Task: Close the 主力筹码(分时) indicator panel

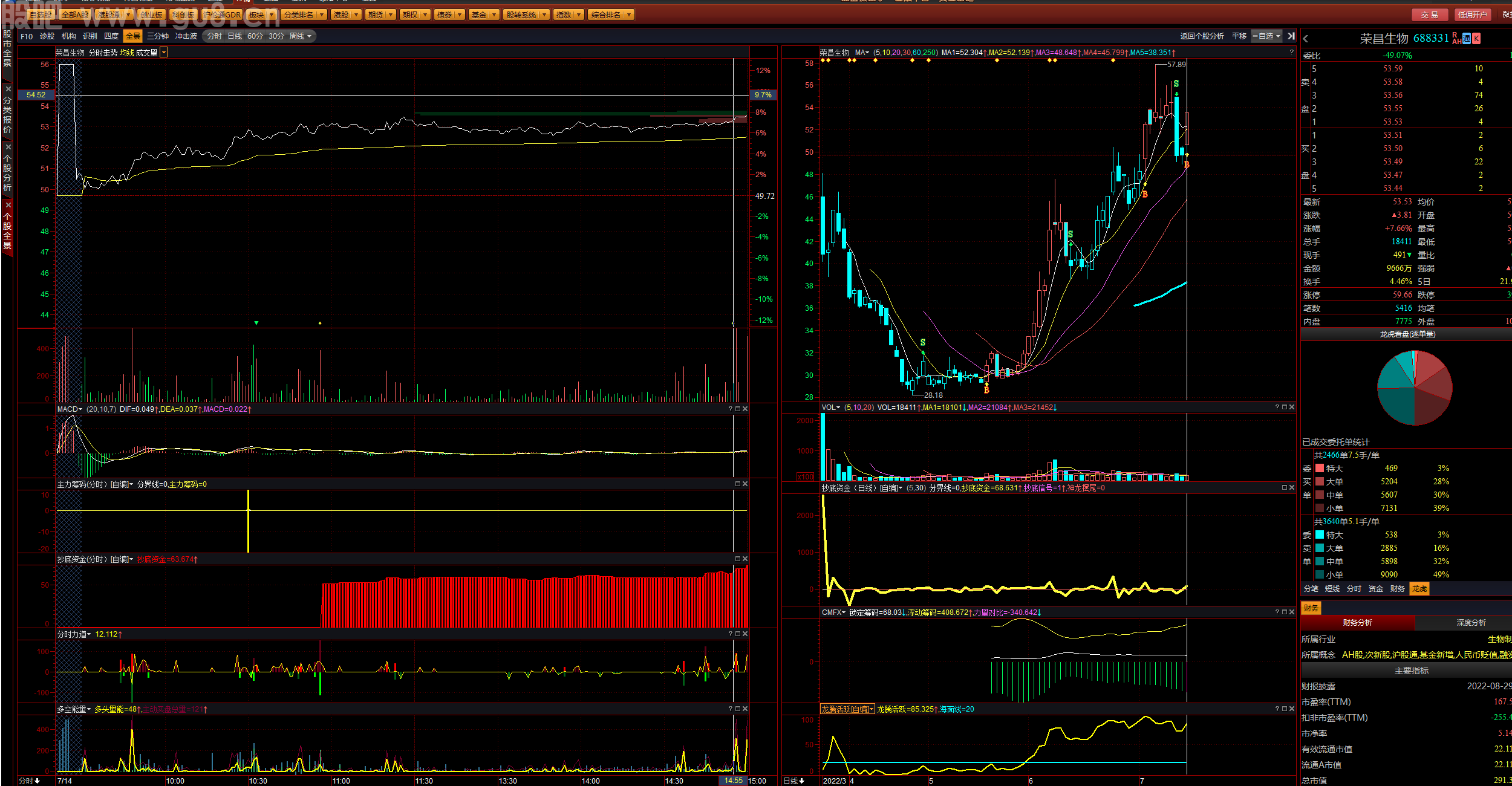Action: point(745,484)
